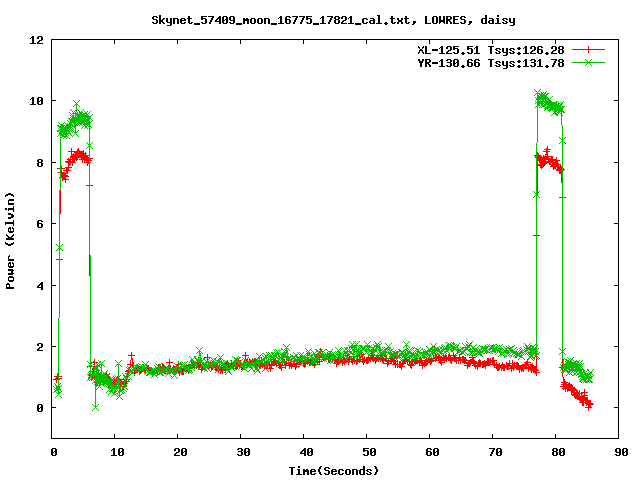Click y-axis tick label 2
The image size is (640, 480).
[x=40, y=347]
